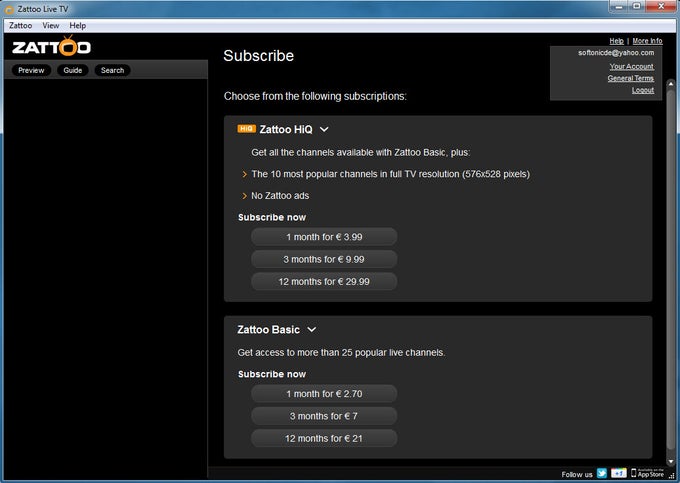This screenshot has height=483, width=680.
Task: Open the View menu
Action: [x=51, y=26]
